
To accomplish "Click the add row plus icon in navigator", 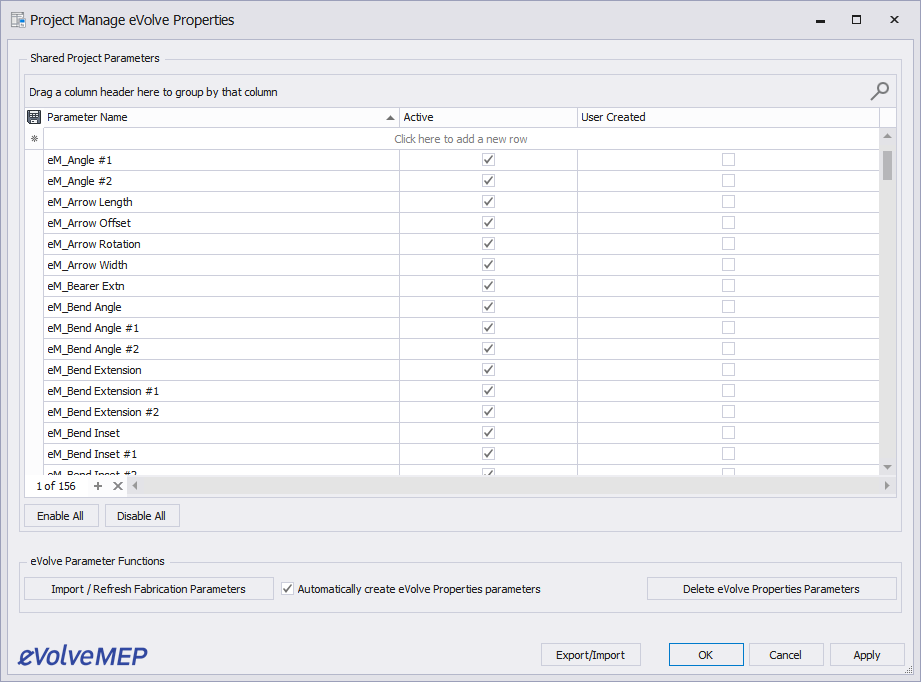I will coord(98,486).
